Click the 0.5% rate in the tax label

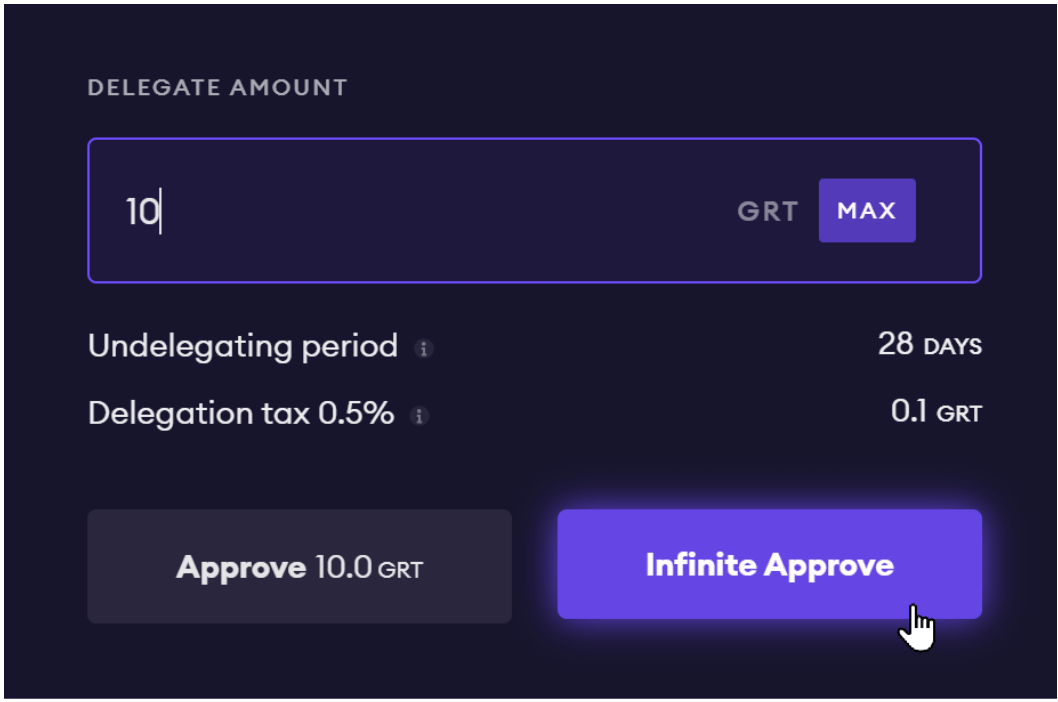[x=356, y=414]
